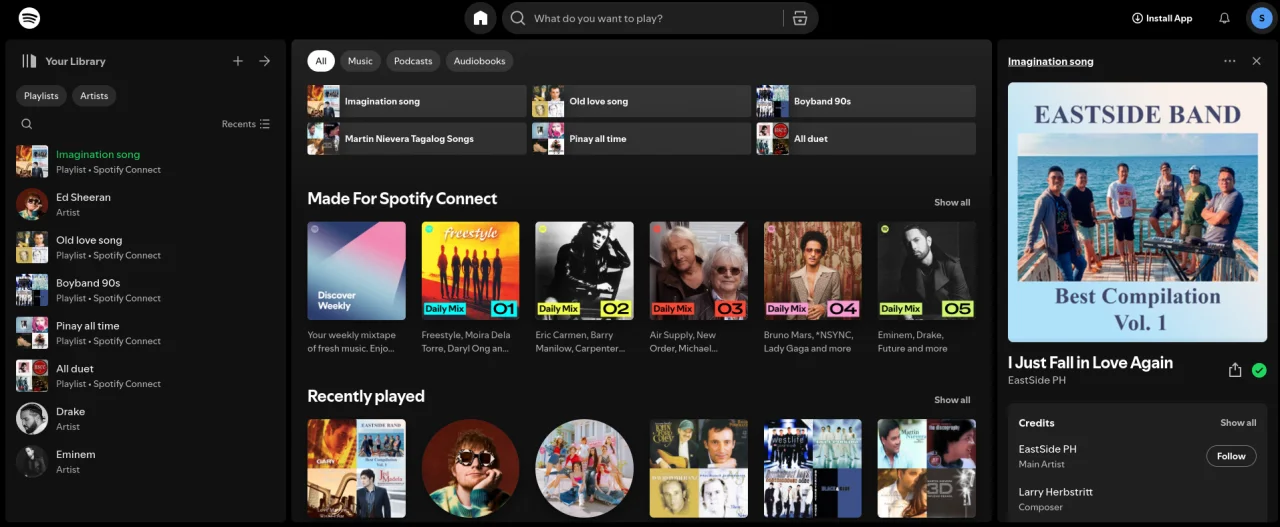1280x527 pixels.
Task: Open Old love song playlist in library
Action: (143, 247)
